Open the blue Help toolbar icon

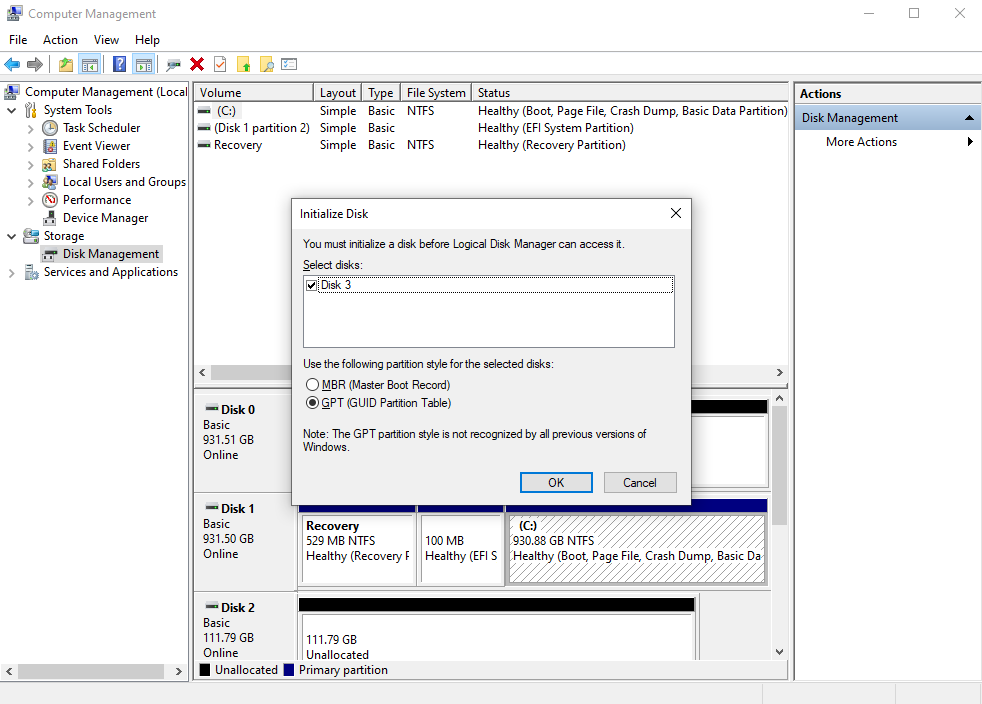tap(119, 64)
